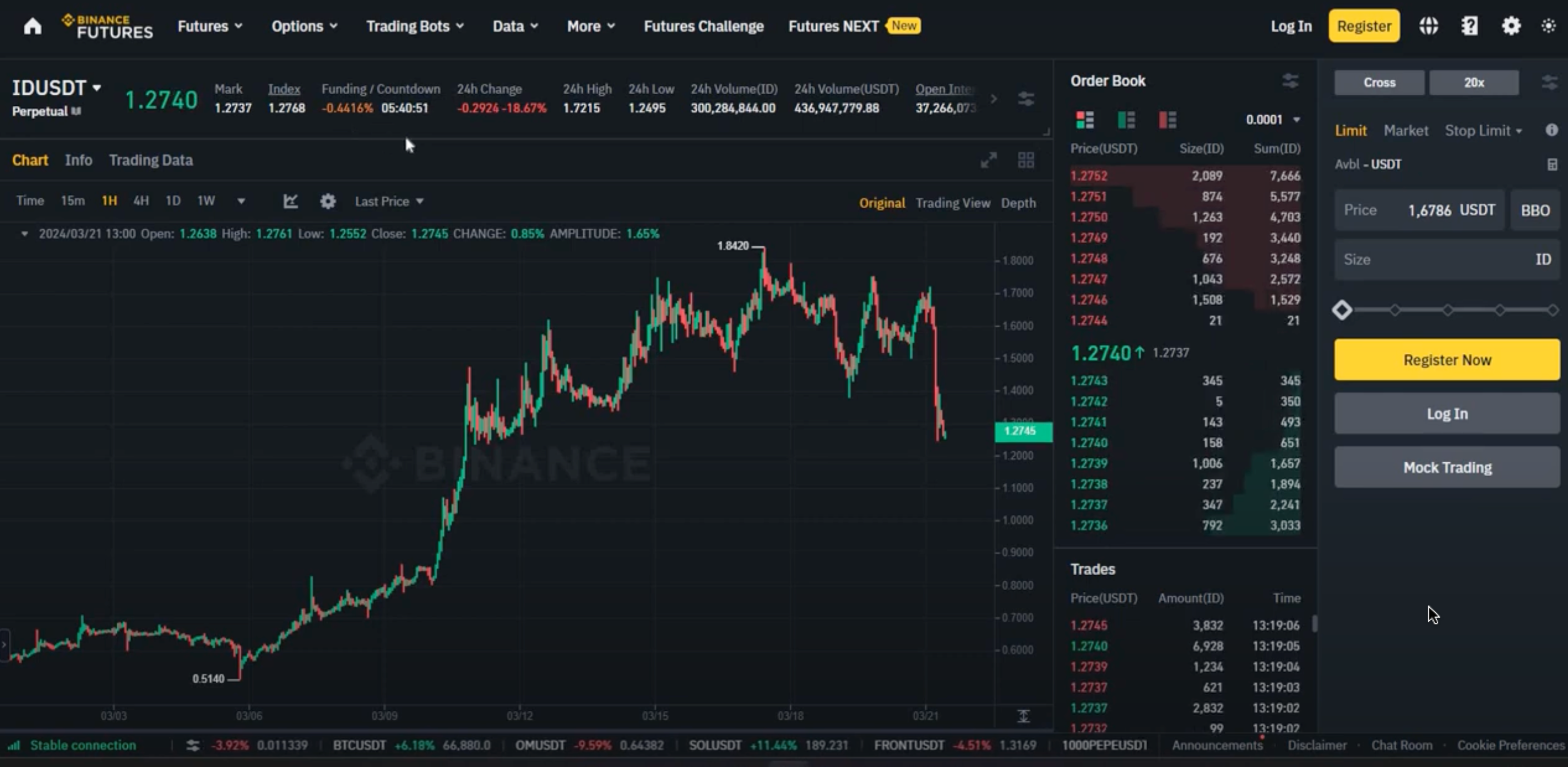Click the chart settings gear icon
1568x767 pixels.
pos(328,200)
